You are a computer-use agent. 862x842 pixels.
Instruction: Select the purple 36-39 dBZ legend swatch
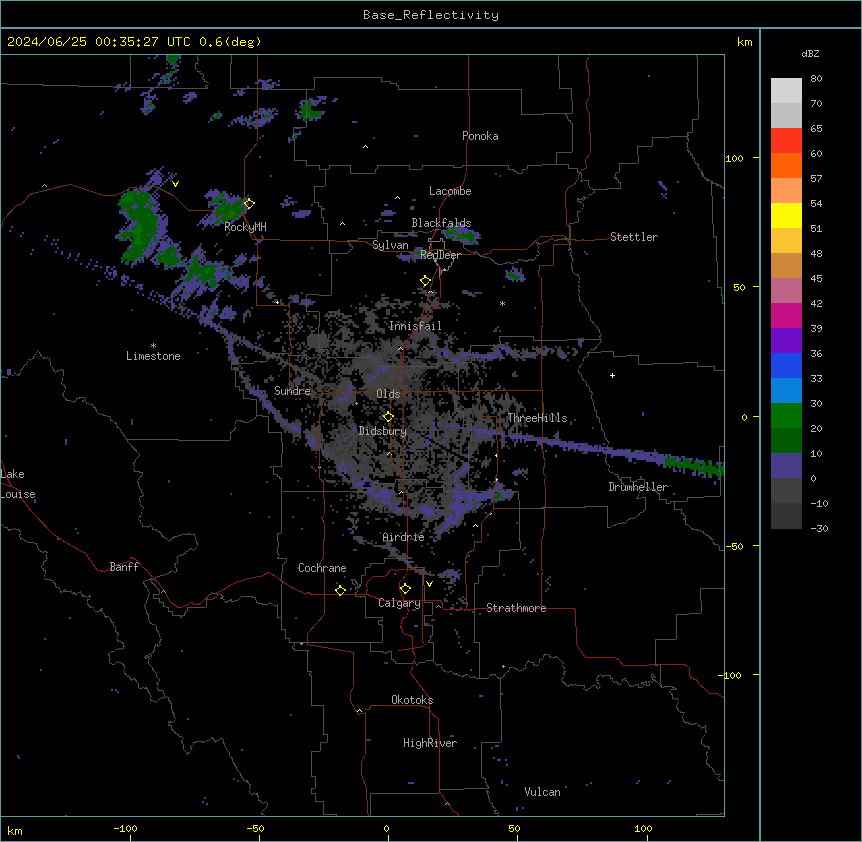coord(786,340)
